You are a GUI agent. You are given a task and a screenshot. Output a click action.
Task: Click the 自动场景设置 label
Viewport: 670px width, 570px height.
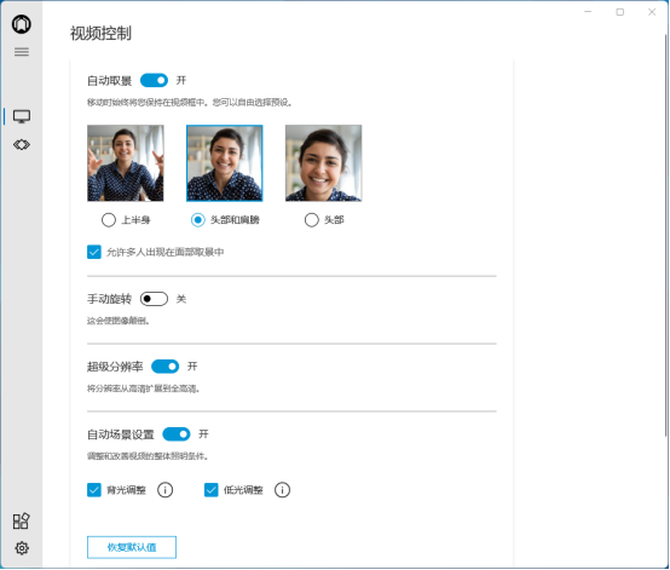[x=120, y=435]
